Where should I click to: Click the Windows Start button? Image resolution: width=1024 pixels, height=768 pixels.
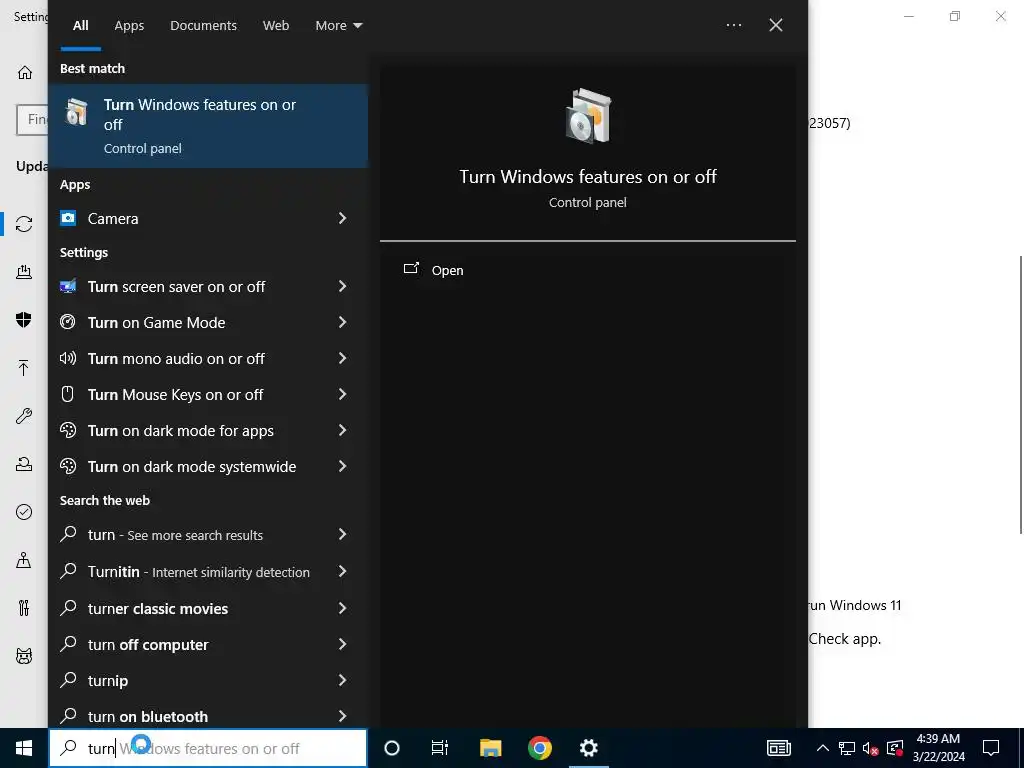(24, 748)
